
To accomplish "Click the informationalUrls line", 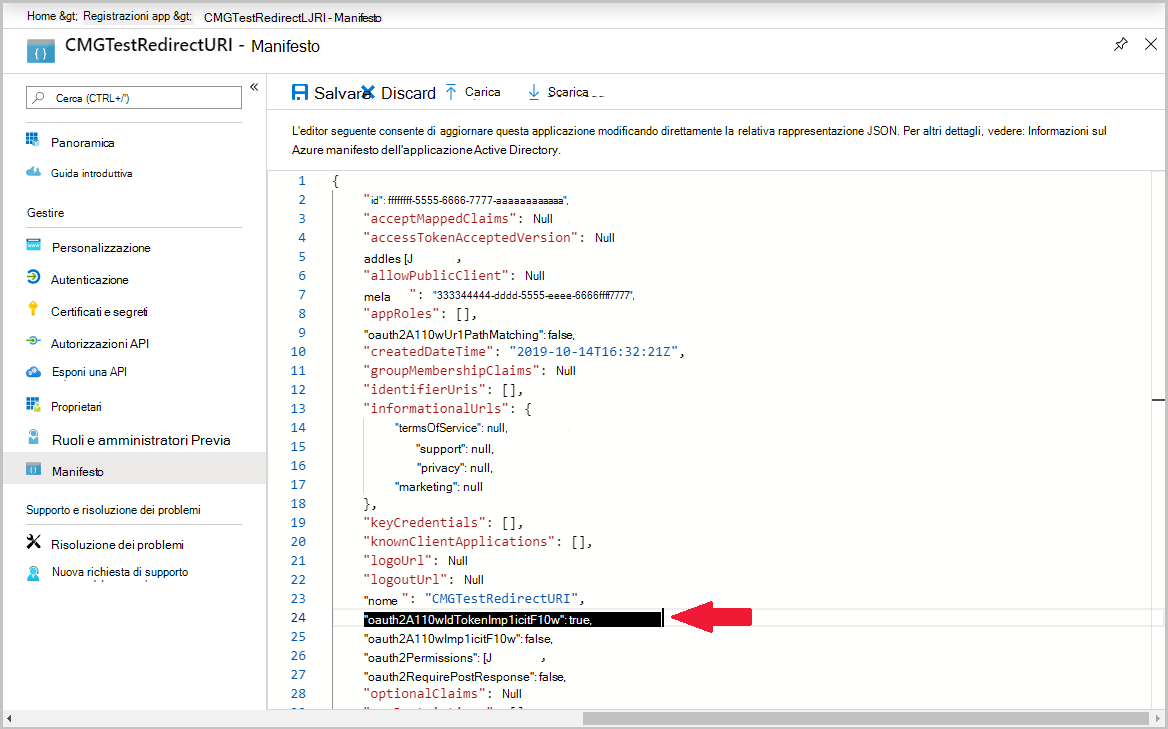I will [447, 409].
